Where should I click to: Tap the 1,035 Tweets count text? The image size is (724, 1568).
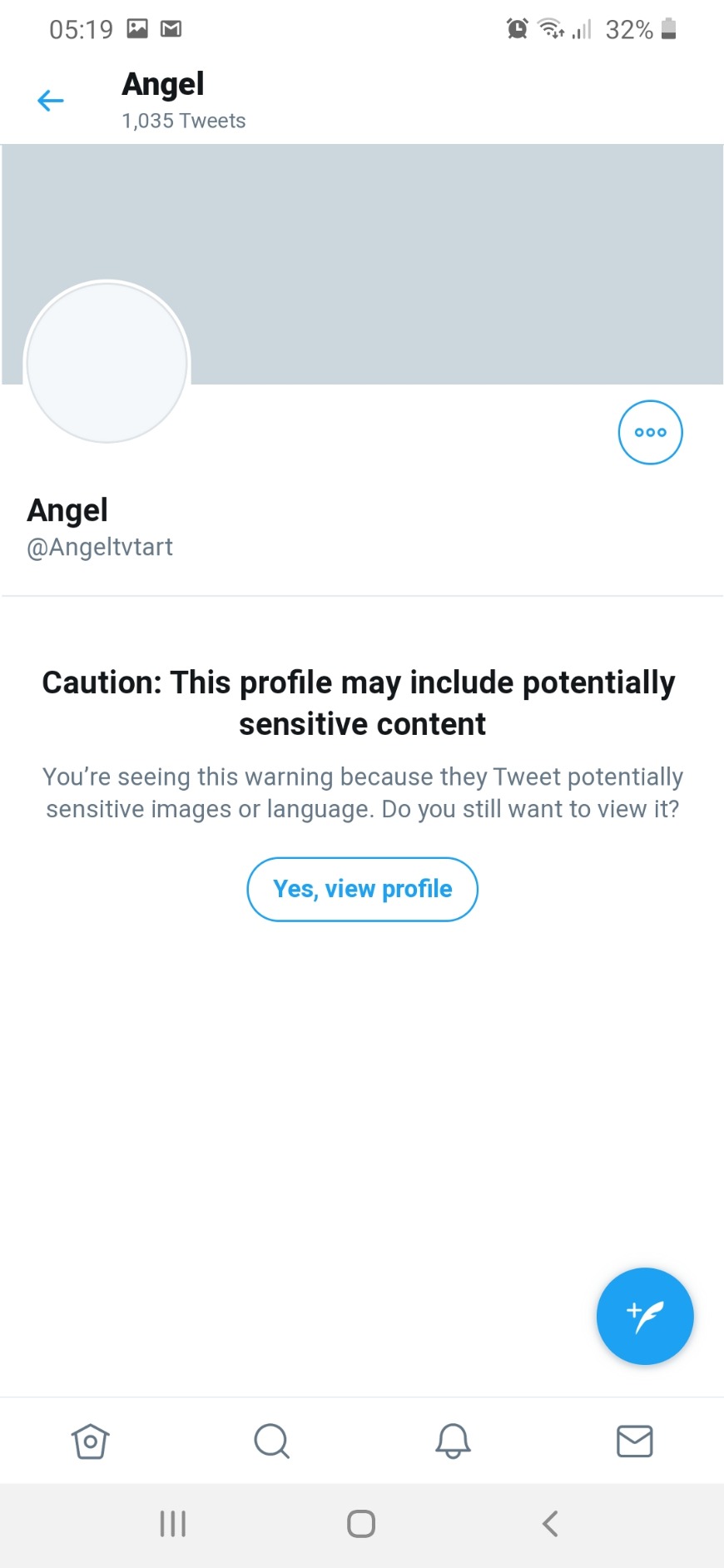(184, 121)
